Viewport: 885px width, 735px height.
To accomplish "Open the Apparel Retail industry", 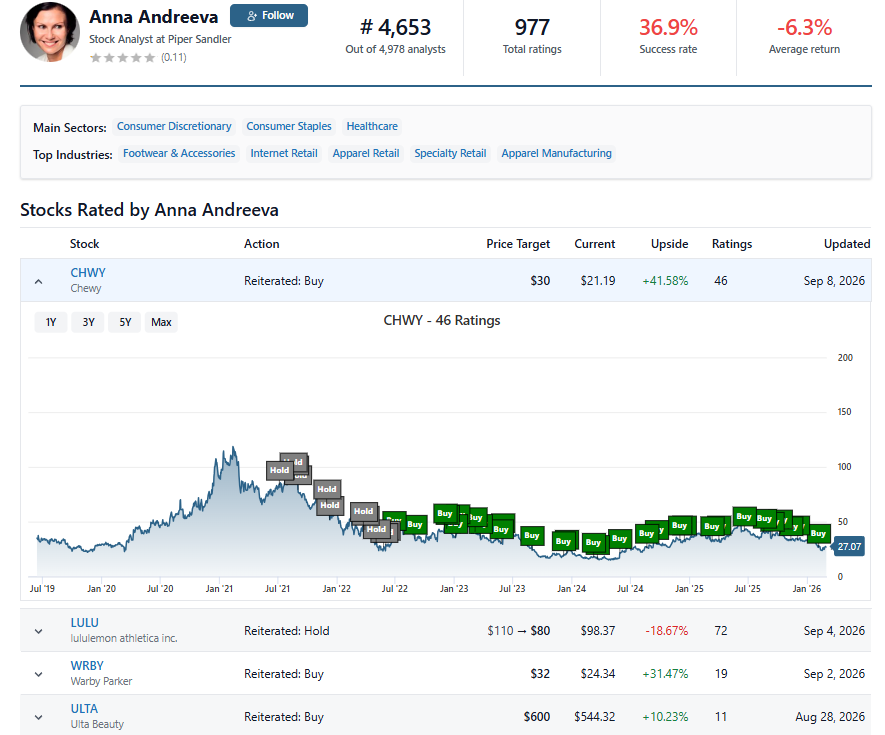I will coord(366,154).
